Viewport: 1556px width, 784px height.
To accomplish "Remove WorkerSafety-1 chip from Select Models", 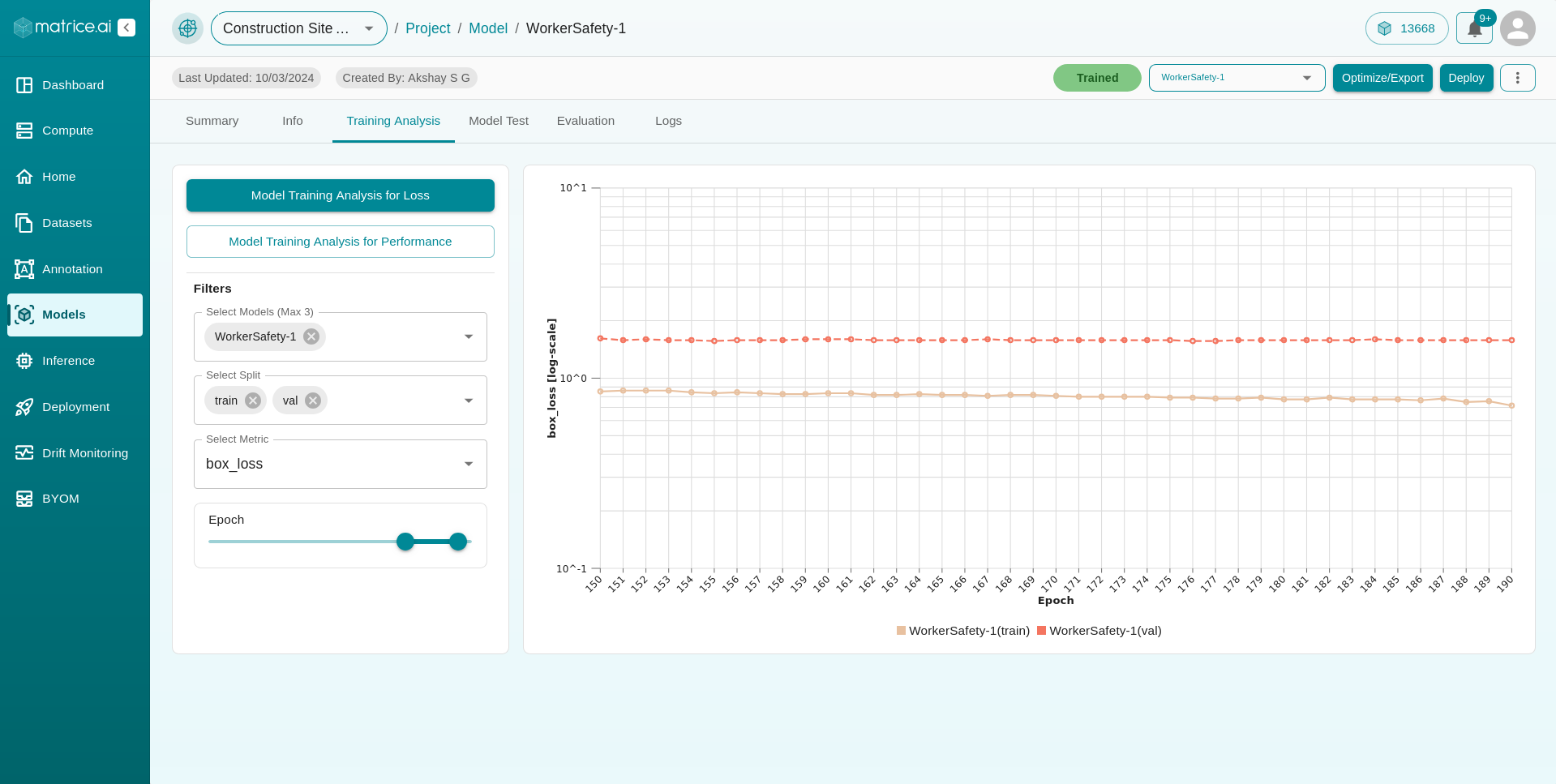I will click(x=311, y=336).
